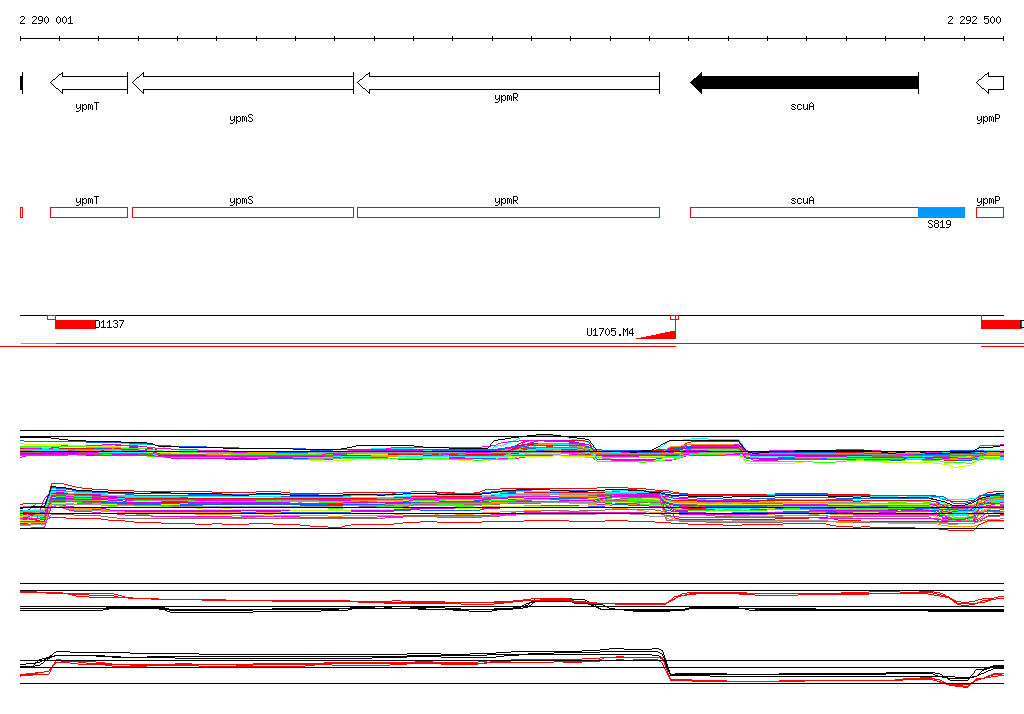Click the blue S819 segment
1024x714 pixels.
[x=941, y=212]
